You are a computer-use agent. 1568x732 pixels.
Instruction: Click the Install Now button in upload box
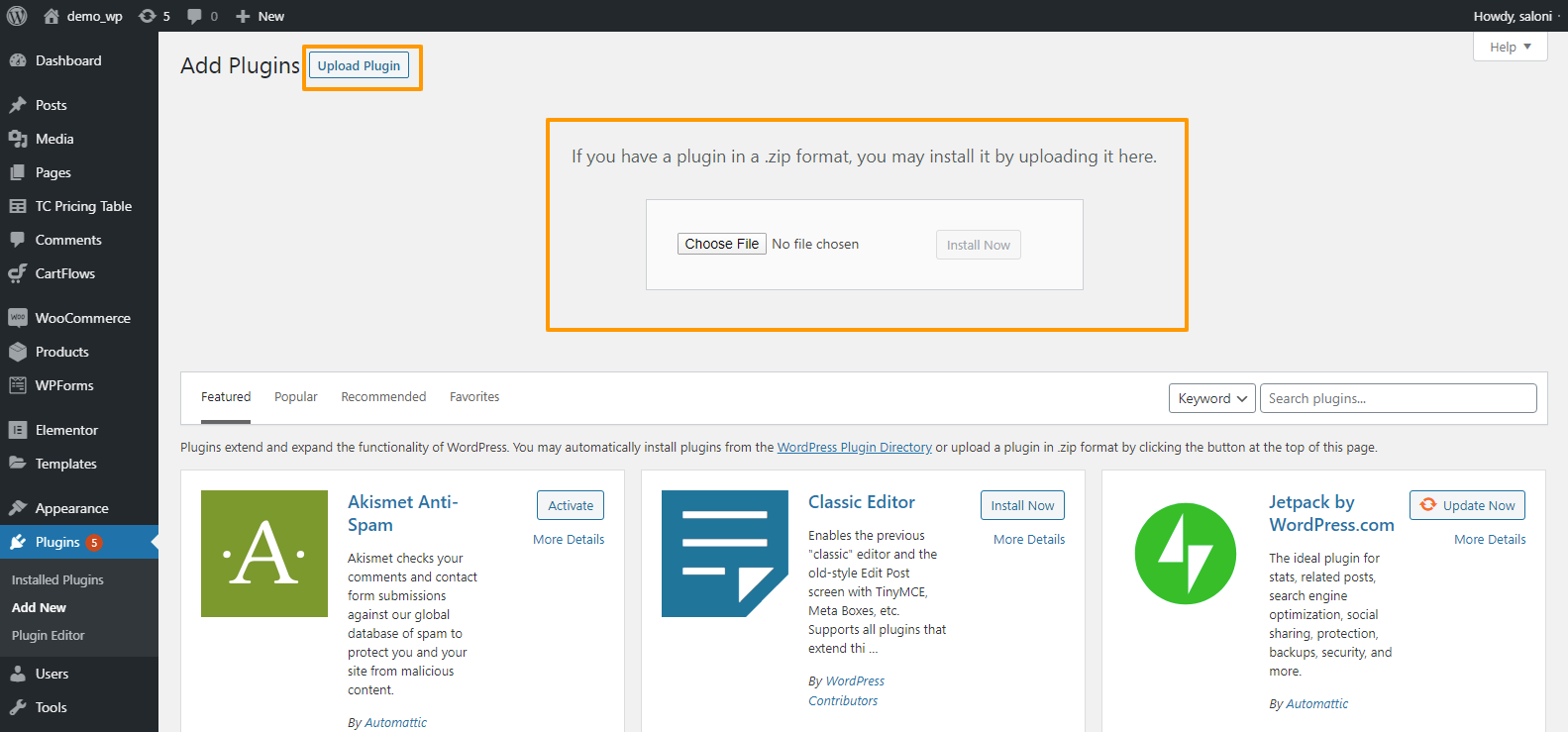point(979,245)
